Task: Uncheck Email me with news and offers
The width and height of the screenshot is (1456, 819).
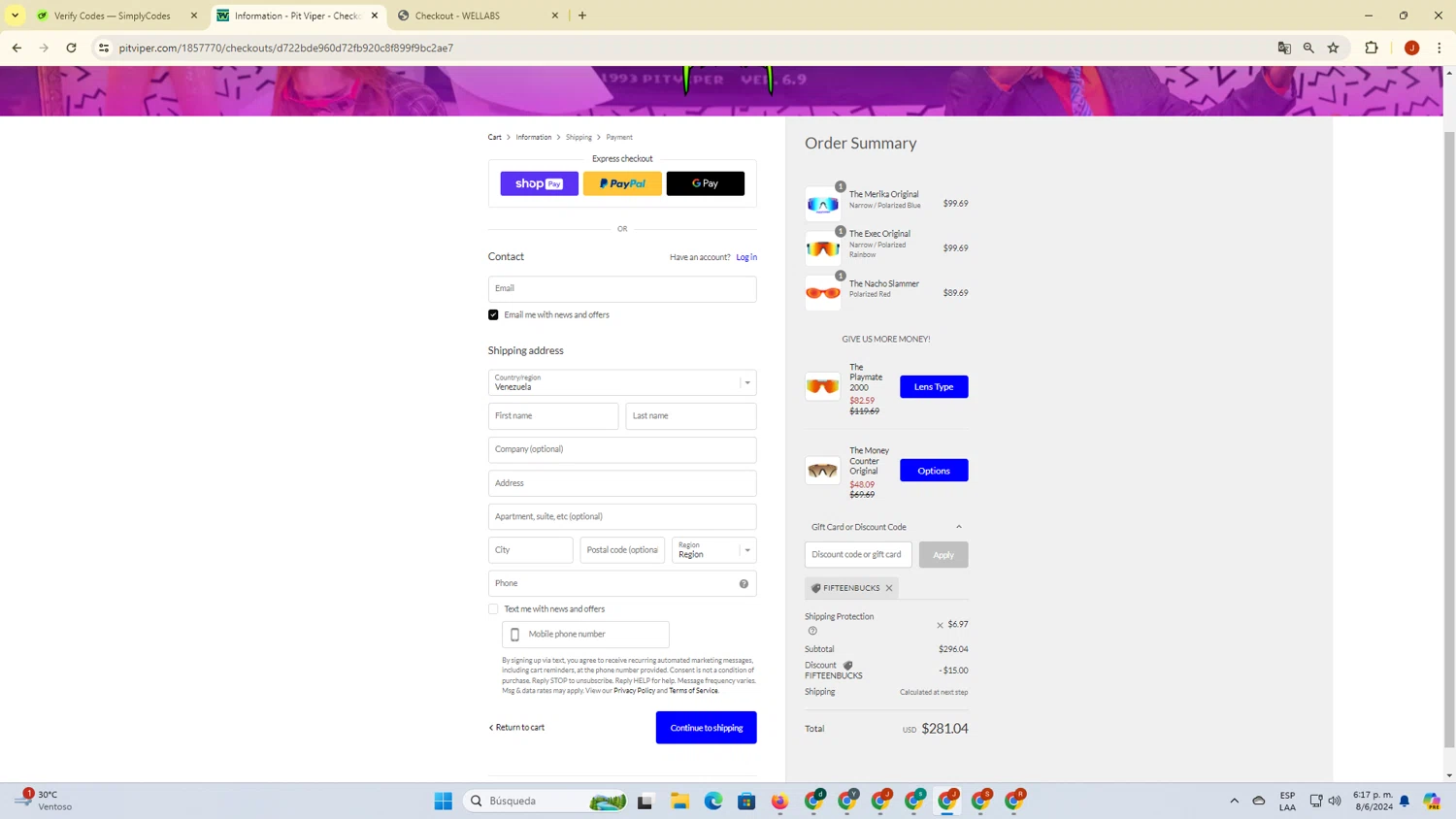Action: [x=493, y=314]
